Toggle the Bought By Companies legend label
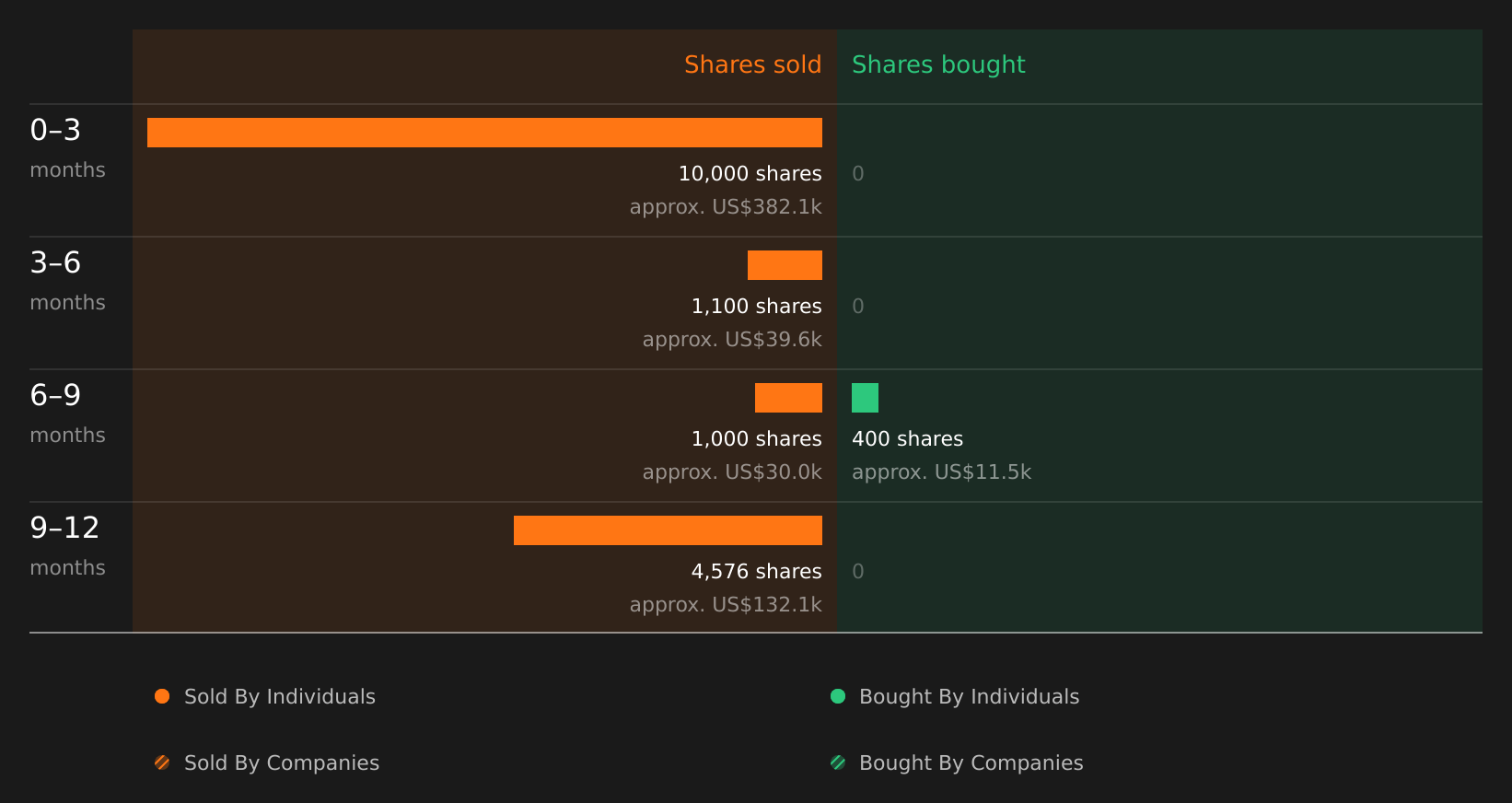The width and height of the screenshot is (1512, 803). pos(971,763)
